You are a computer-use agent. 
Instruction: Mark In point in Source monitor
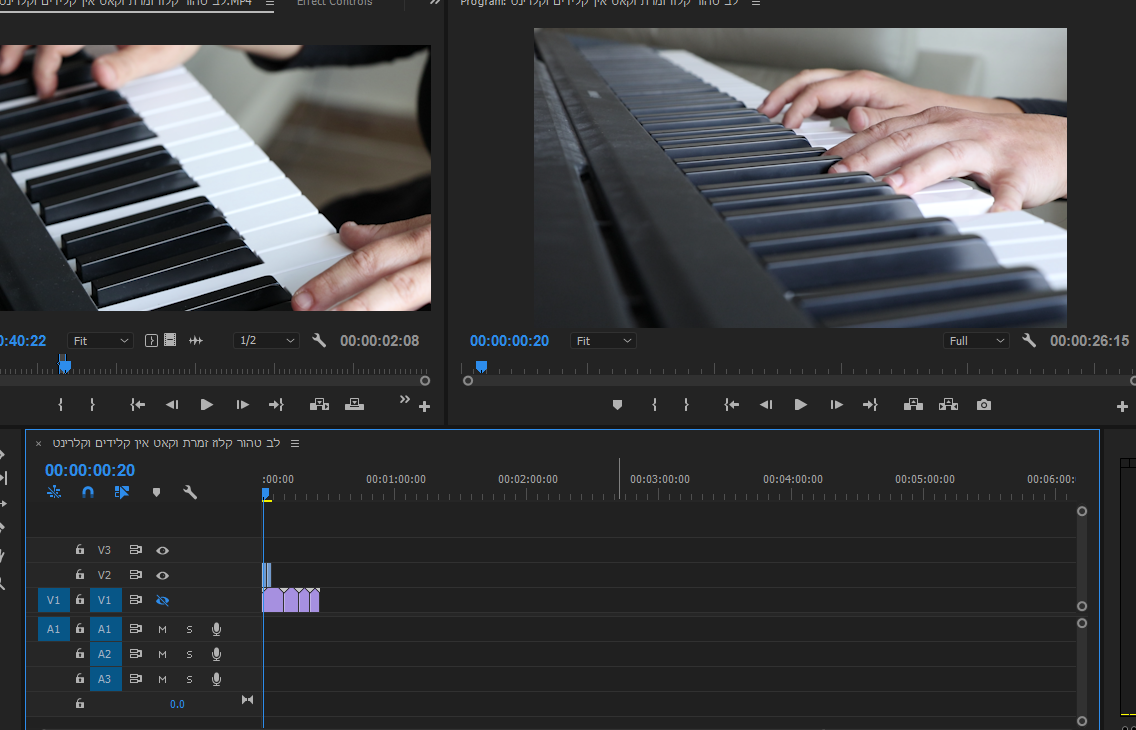[61, 405]
